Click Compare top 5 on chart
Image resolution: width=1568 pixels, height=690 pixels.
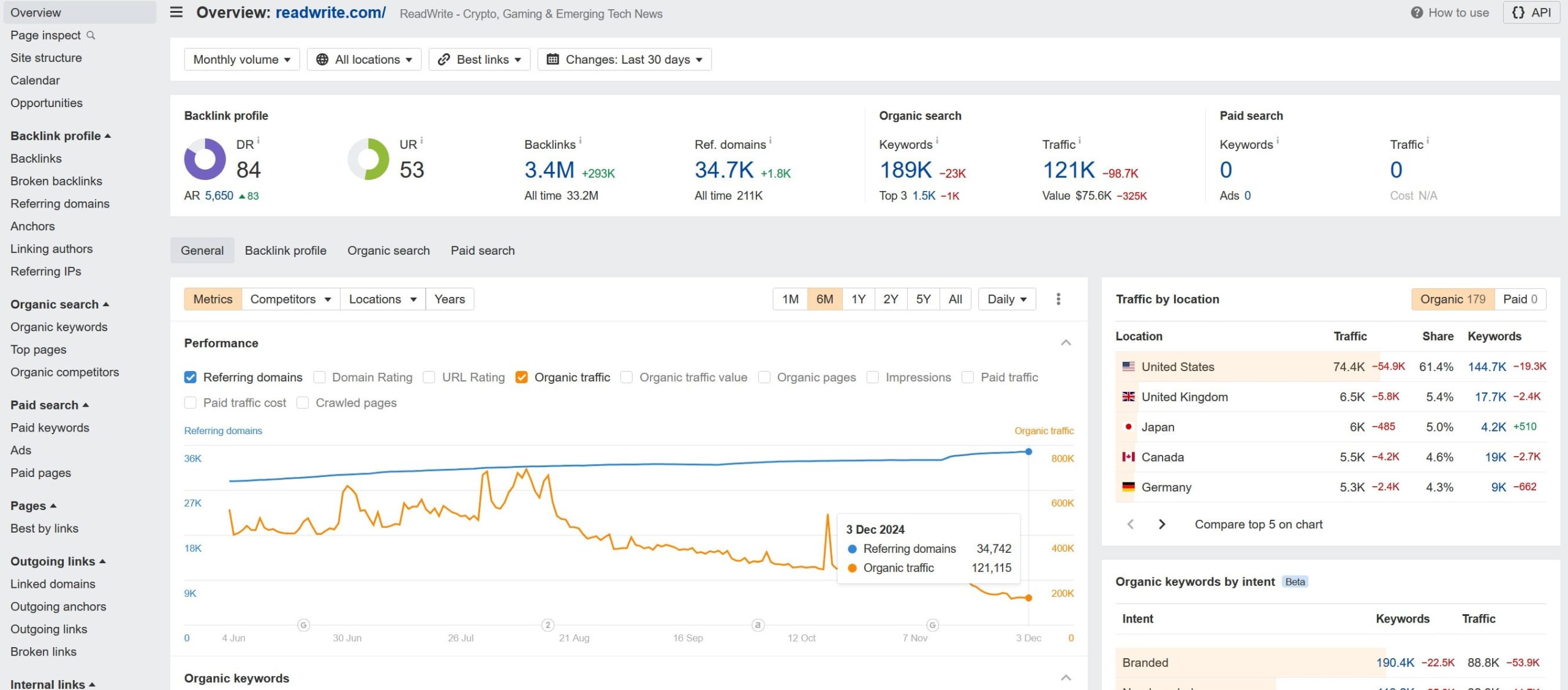point(1259,524)
